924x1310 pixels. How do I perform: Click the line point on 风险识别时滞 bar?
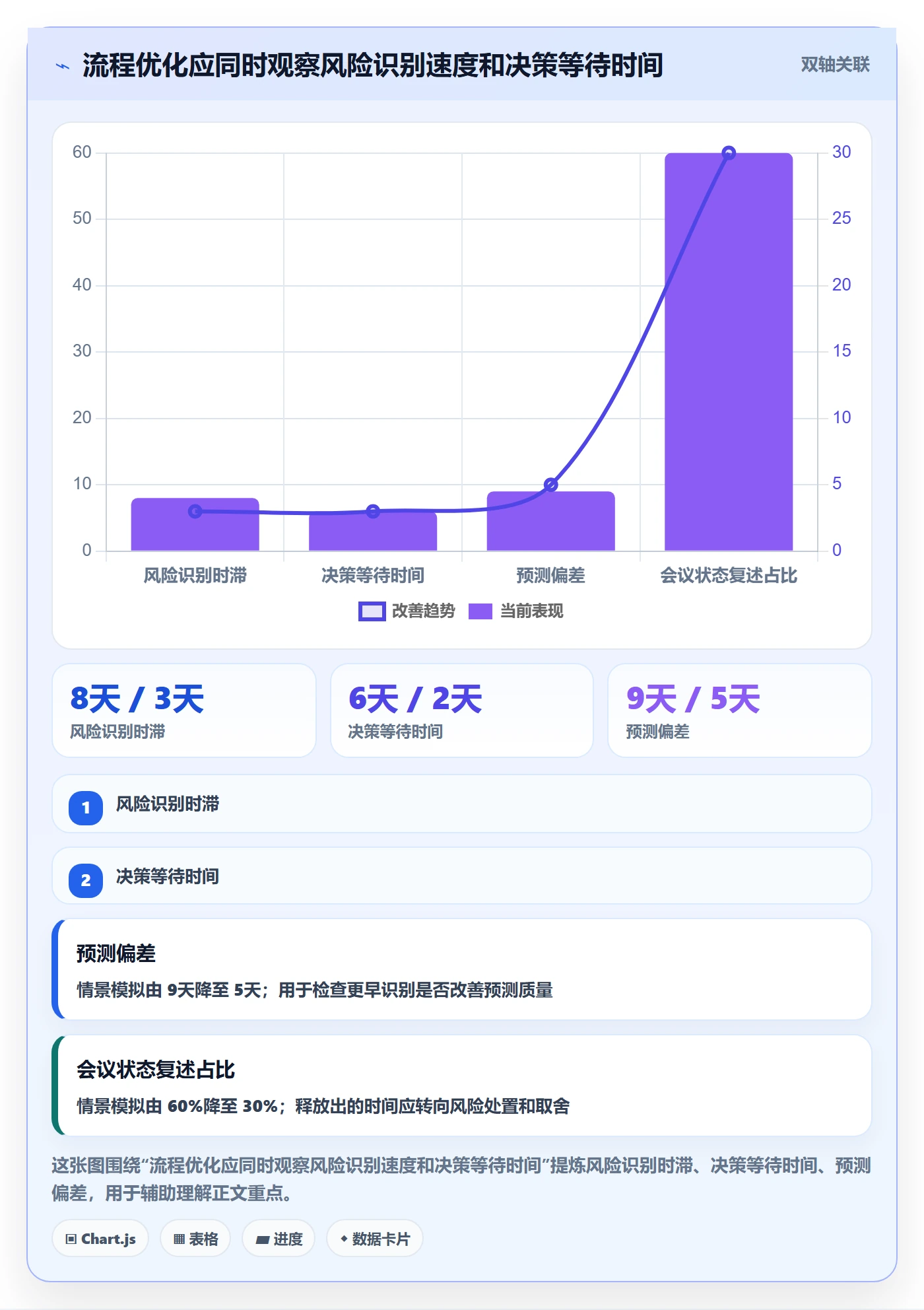pos(195,511)
